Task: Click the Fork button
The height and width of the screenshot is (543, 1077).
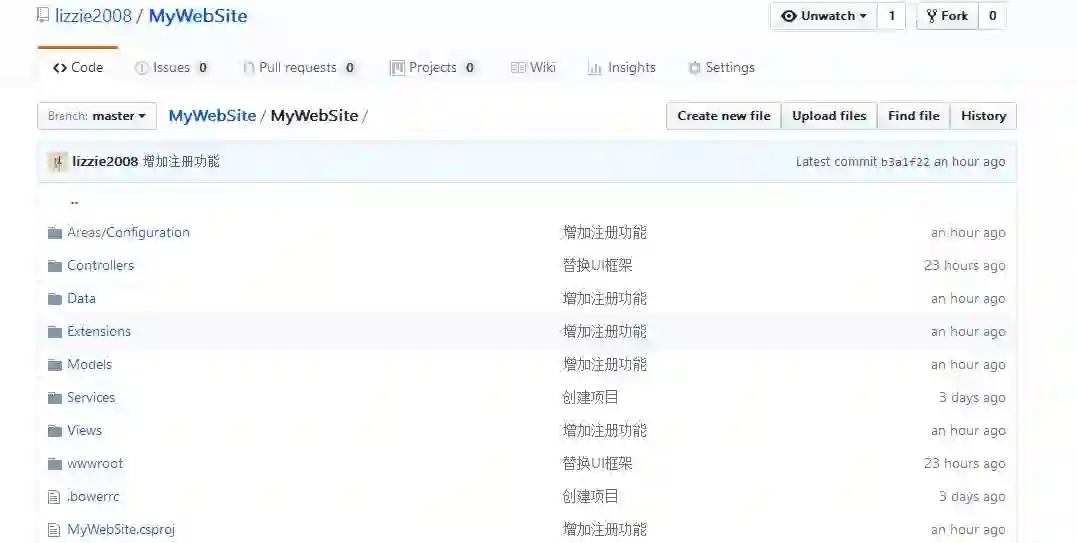Action: coord(947,16)
